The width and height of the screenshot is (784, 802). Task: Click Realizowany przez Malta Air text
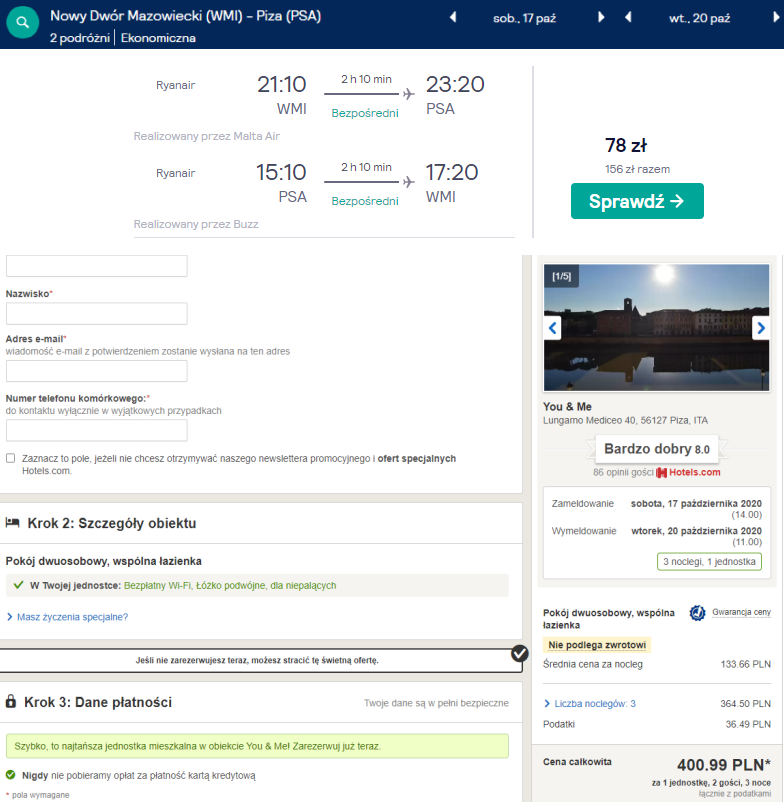207,136
